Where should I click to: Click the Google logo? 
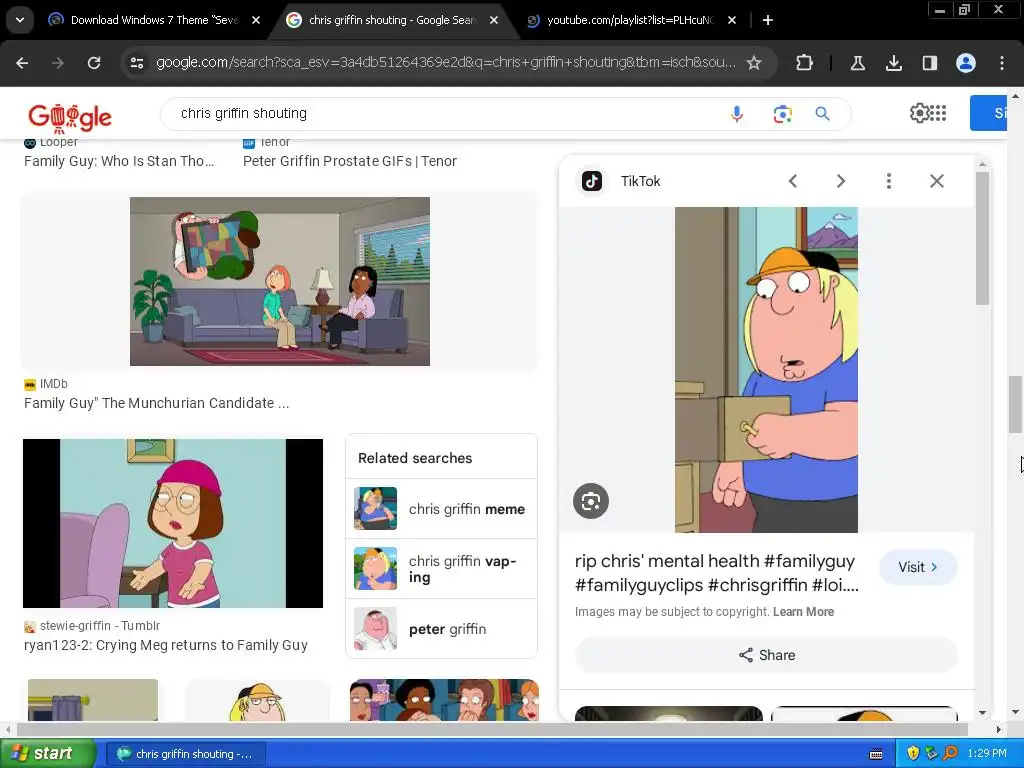tap(70, 117)
